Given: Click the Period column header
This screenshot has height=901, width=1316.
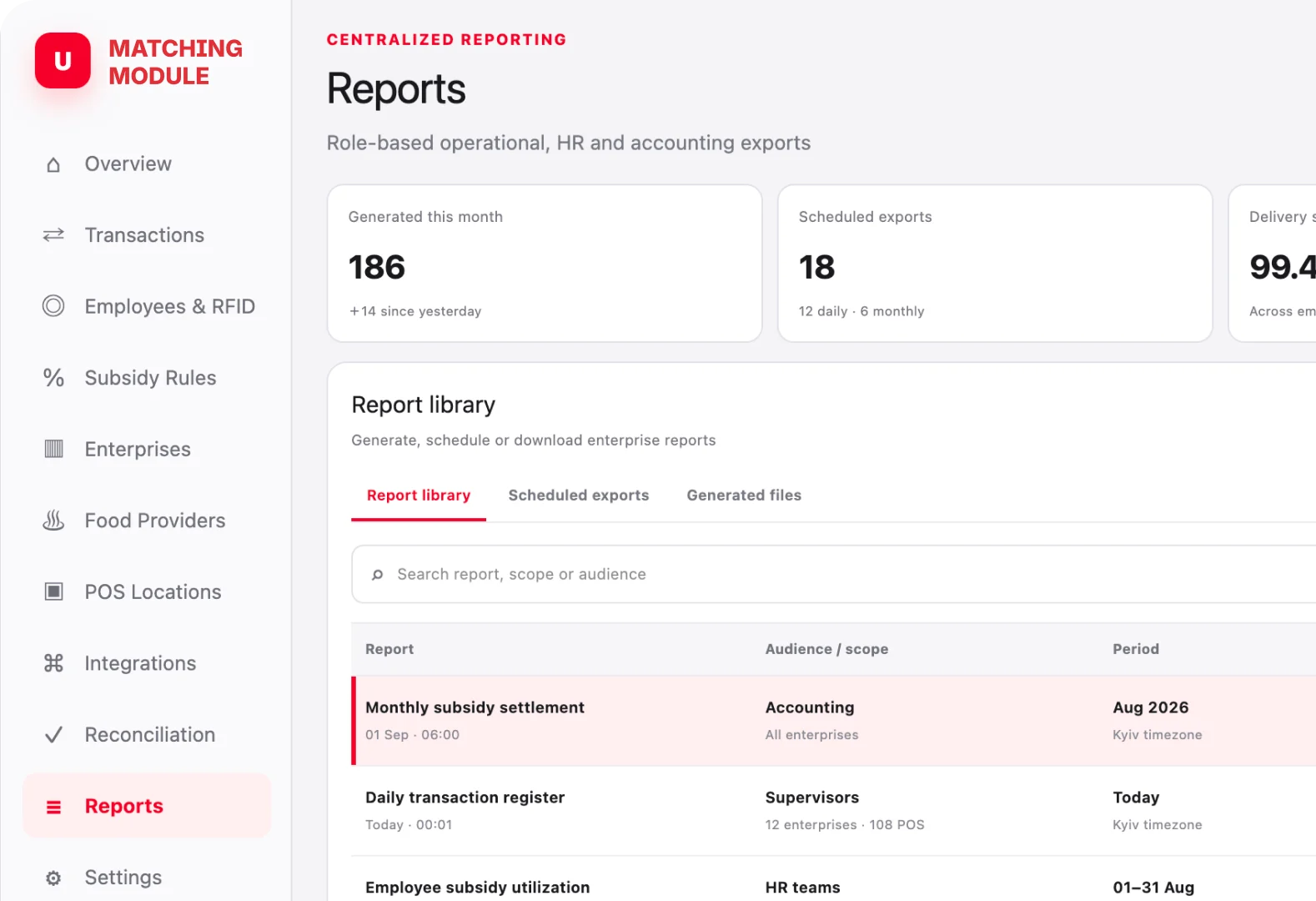Looking at the screenshot, I should tap(1136, 649).
